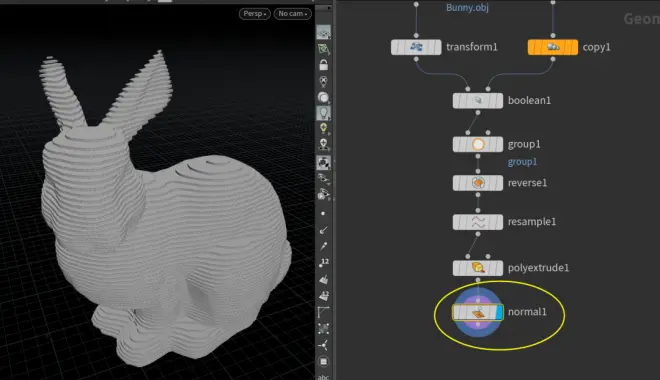Toggle point numbers icon labeled 12
Viewport: 660px width, 380px height.
tap(323, 263)
